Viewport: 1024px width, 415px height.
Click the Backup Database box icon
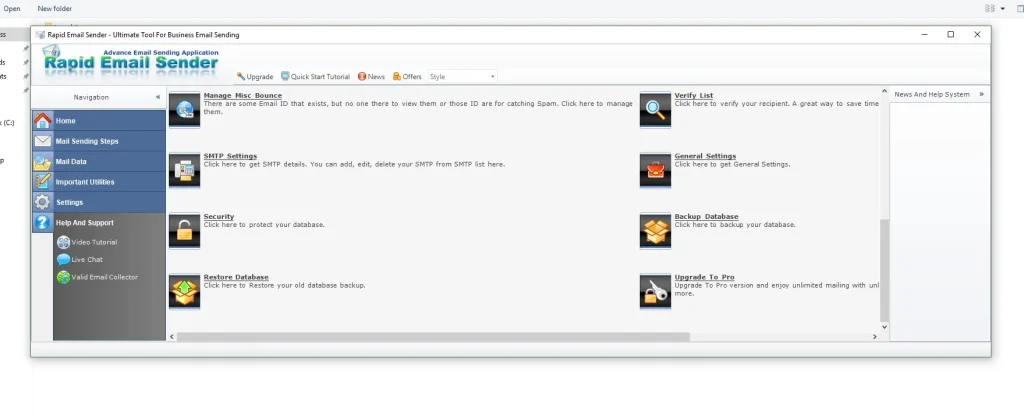click(x=655, y=230)
